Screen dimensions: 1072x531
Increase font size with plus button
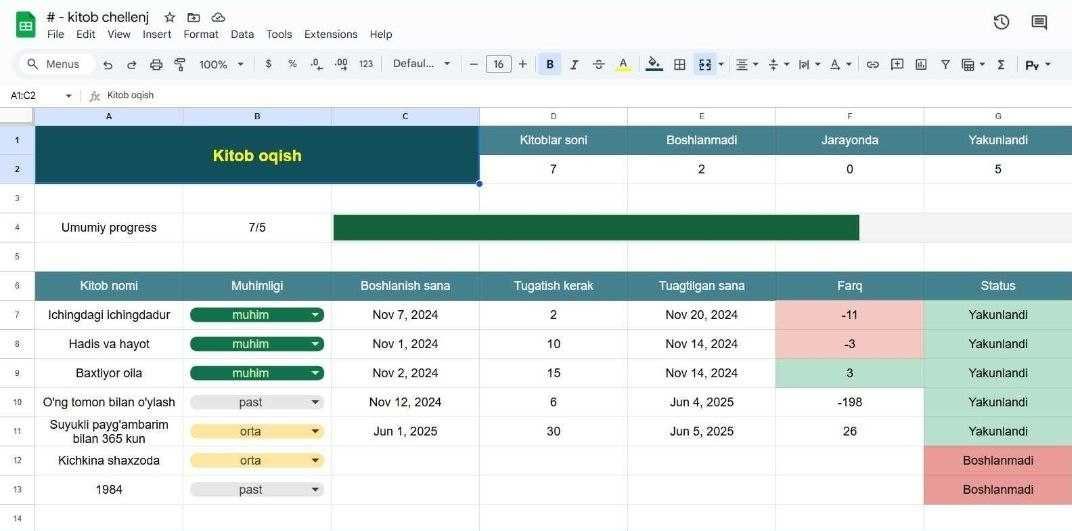[523, 64]
